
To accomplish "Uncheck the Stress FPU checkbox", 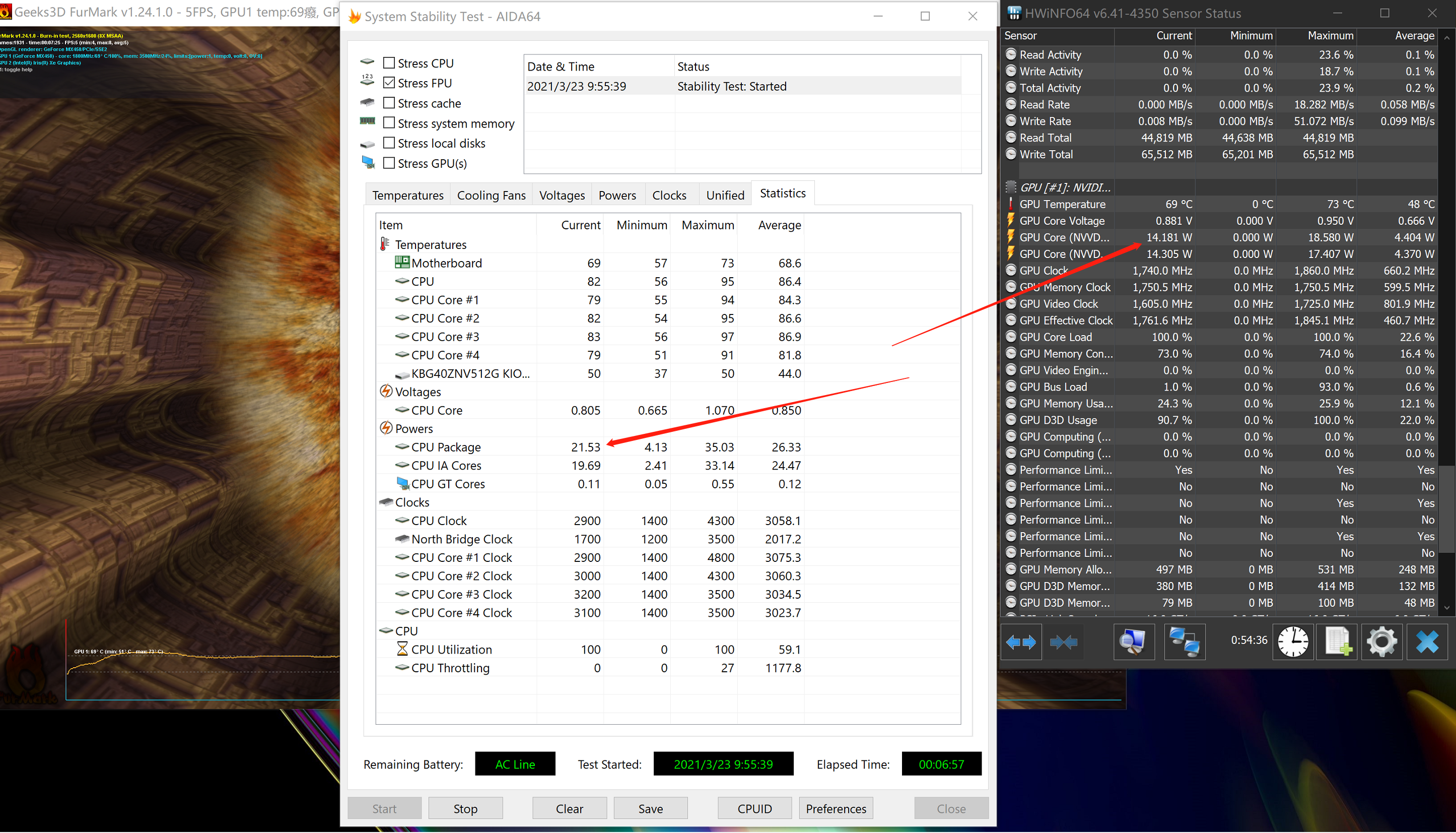I will pyautogui.click(x=389, y=83).
